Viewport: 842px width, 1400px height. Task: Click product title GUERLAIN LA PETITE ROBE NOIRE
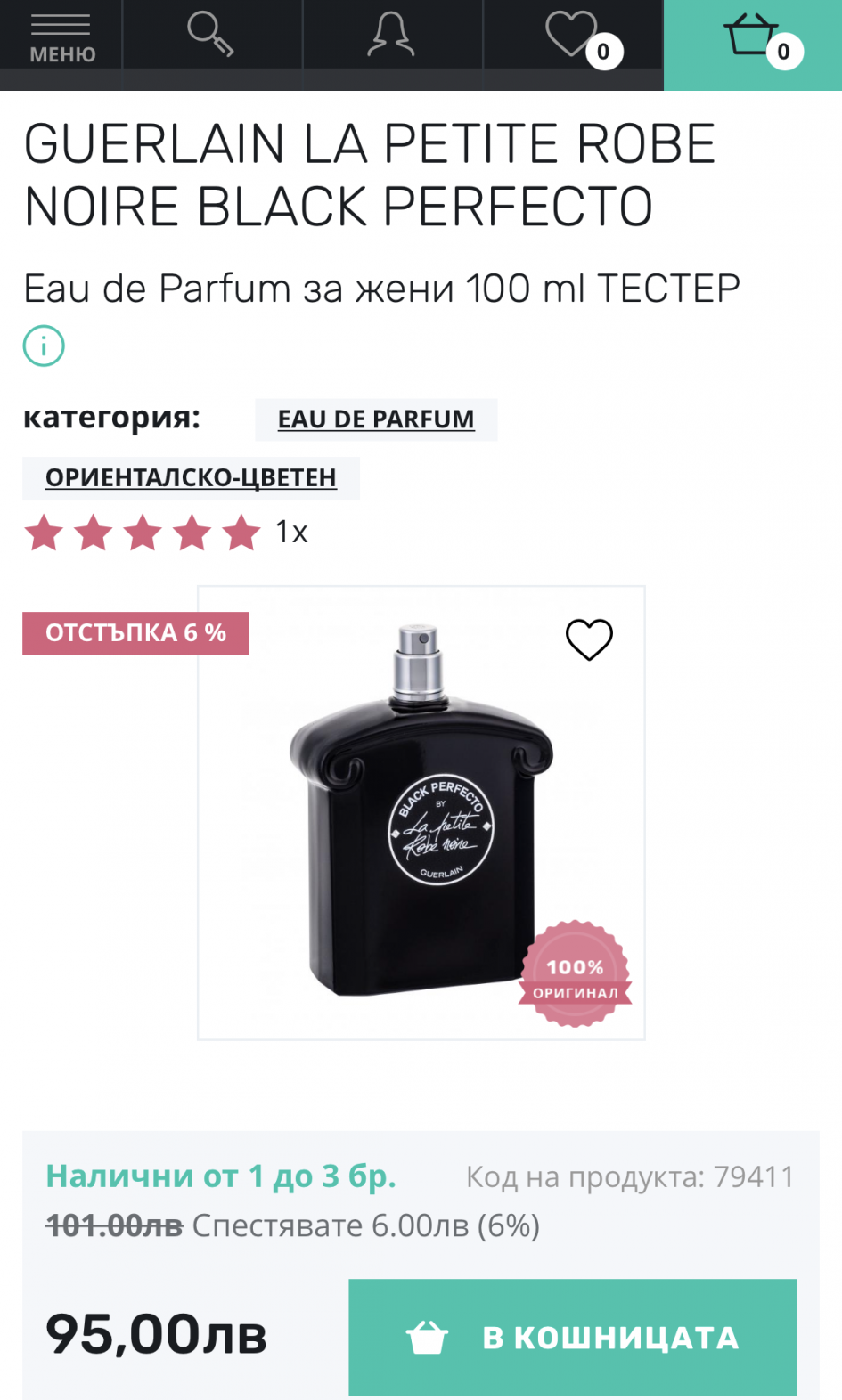pyautogui.click(x=370, y=175)
